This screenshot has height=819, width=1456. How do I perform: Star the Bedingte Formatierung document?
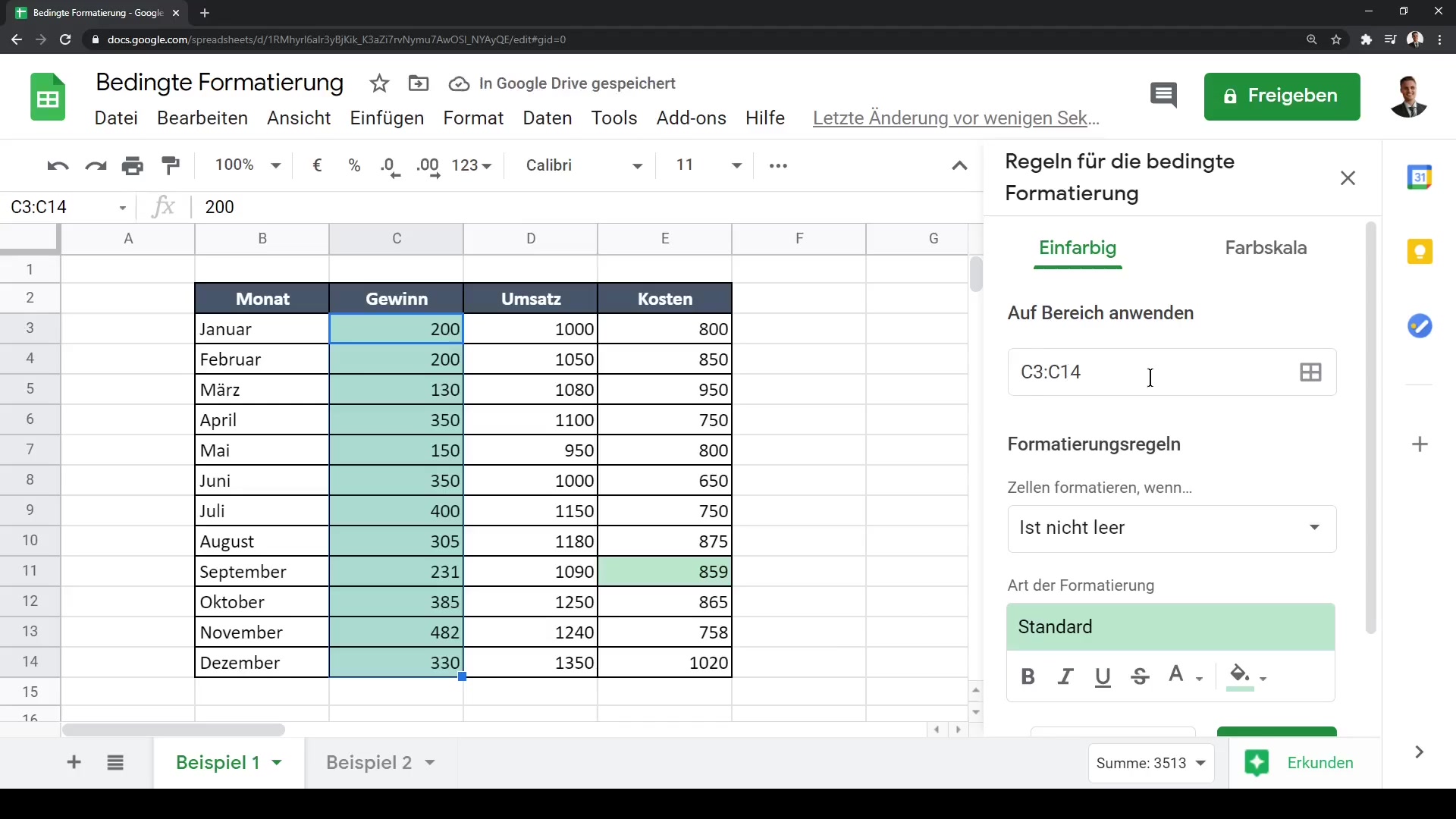(x=379, y=83)
